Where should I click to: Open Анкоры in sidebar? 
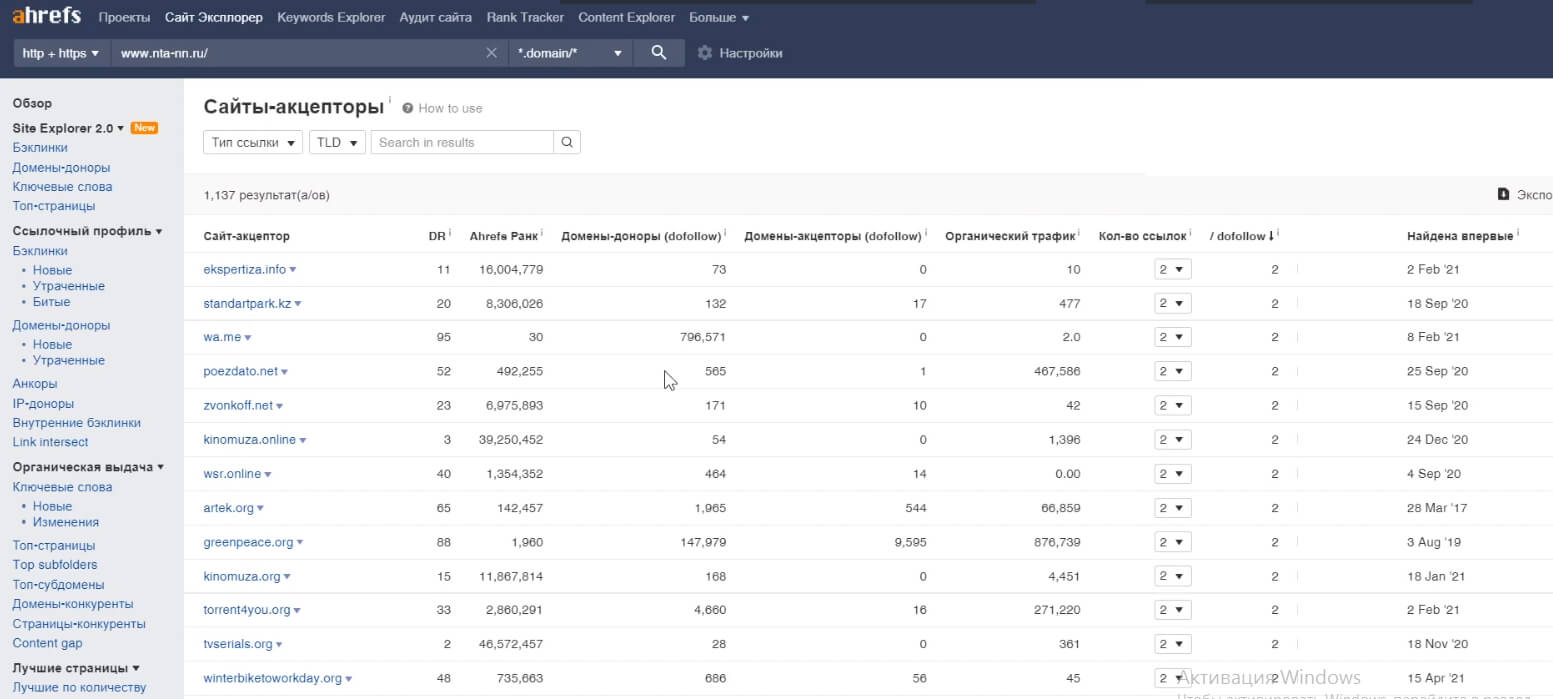point(35,384)
